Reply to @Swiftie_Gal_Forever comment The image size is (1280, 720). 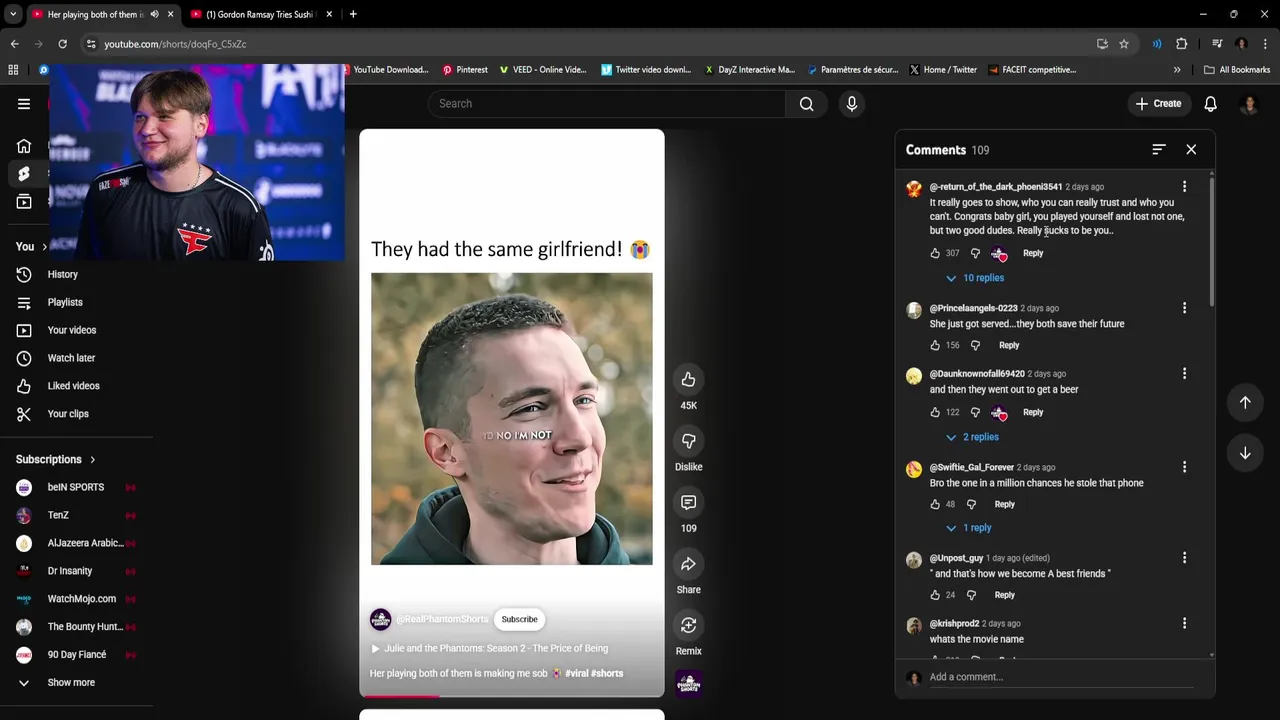[1005, 505]
